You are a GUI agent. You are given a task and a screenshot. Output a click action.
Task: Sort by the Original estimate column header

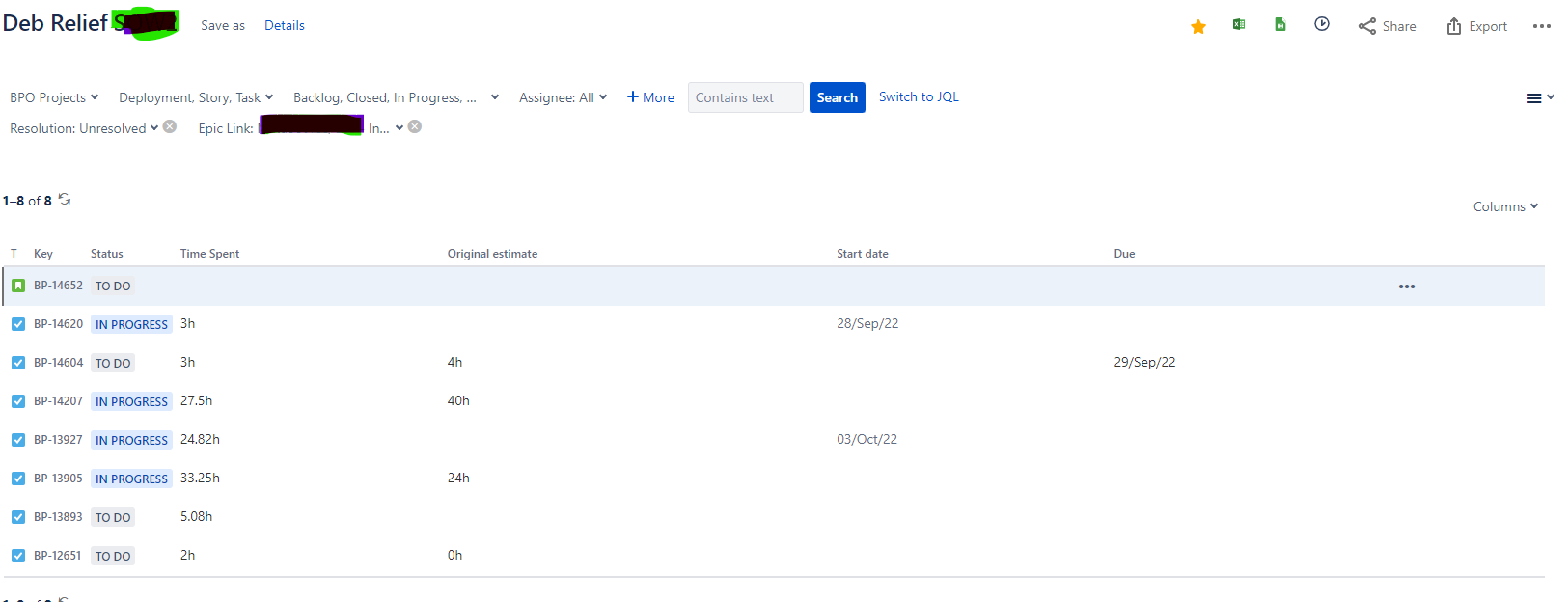click(x=492, y=254)
